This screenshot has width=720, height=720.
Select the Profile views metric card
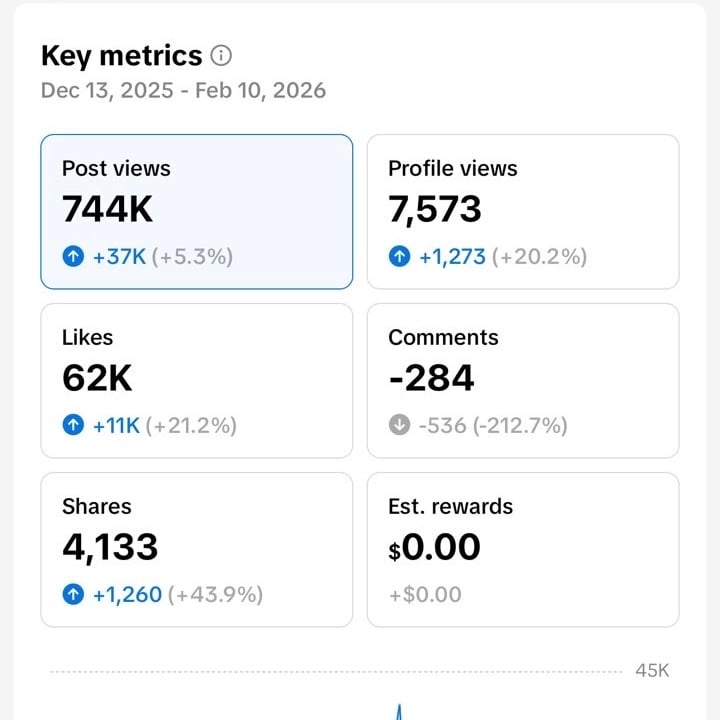coord(523,212)
